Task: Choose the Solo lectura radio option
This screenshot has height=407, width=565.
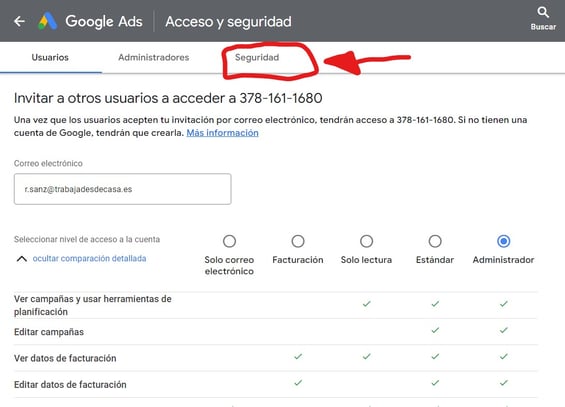Action: 366,241
